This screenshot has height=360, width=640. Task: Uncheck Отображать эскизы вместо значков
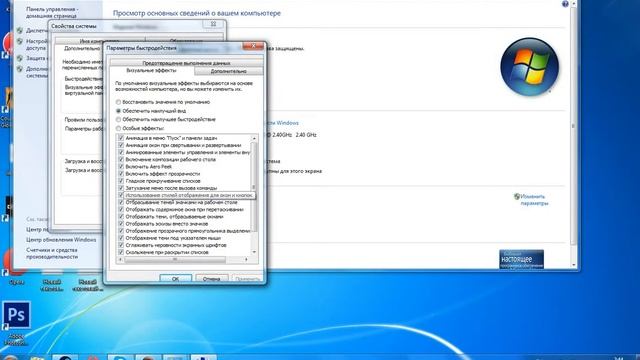[x=121, y=224]
